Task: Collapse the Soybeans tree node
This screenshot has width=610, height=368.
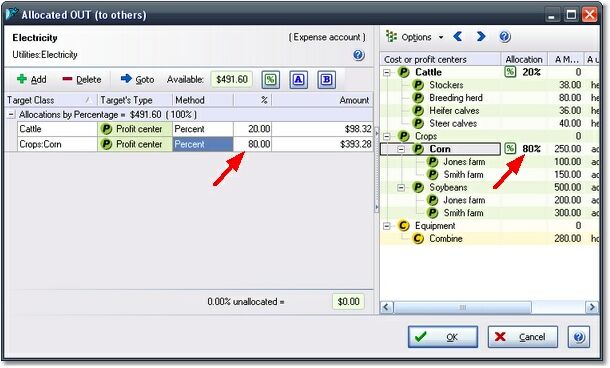Action: (x=401, y=188)
